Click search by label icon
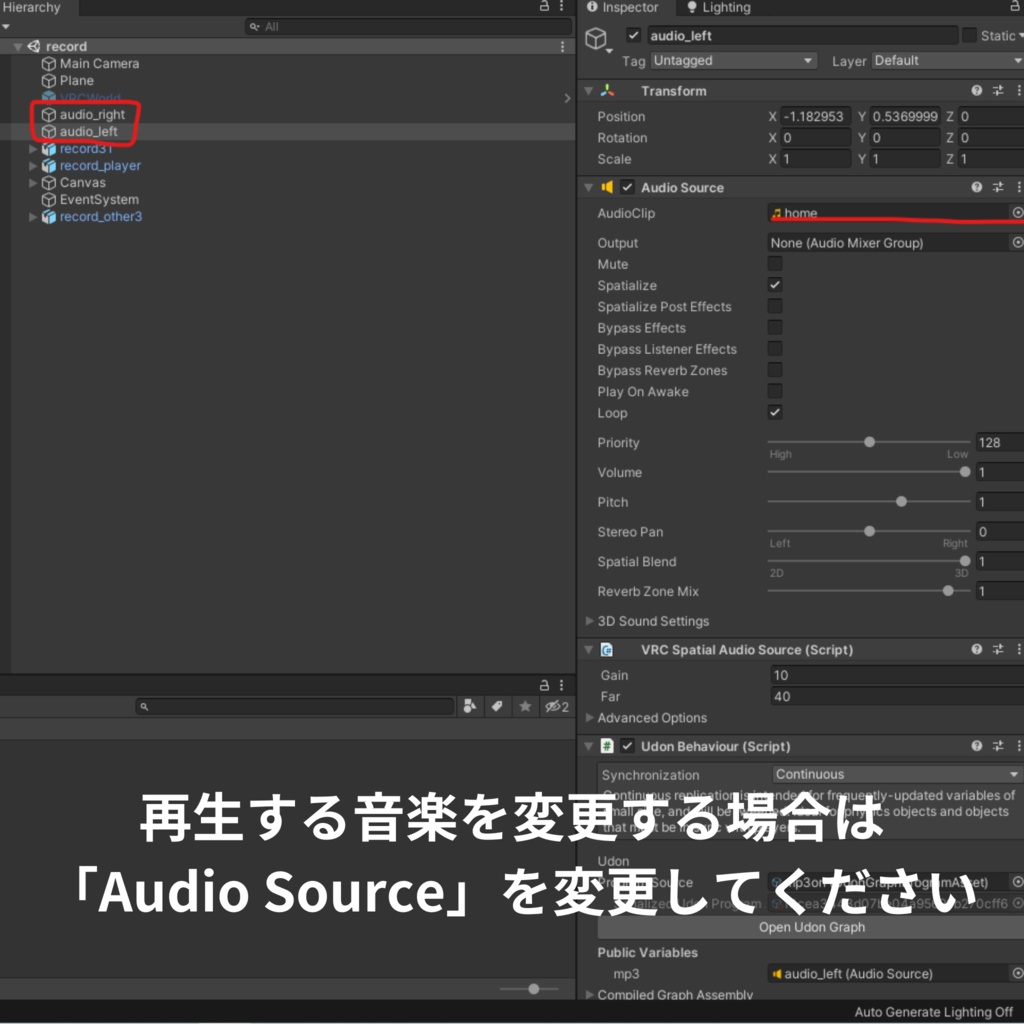The height and width of the screenshot is (1024, 1024). pos(497,706)
